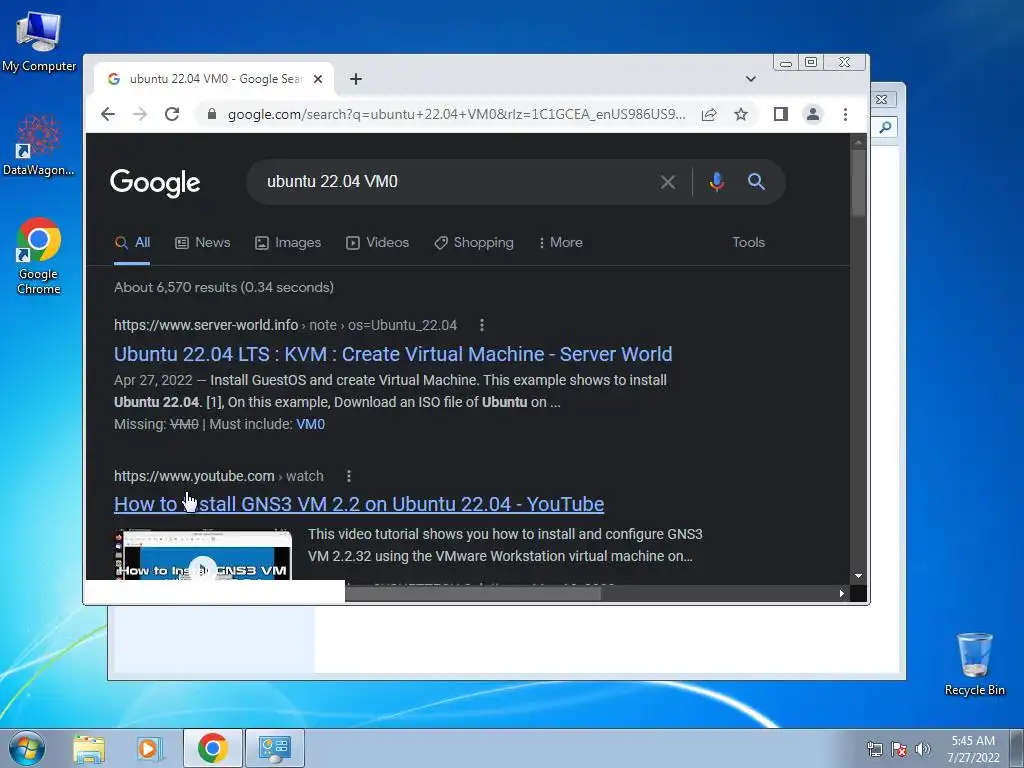Screen dimensions: 1024x768
Task: Select the All results tab
Action: 132,243
